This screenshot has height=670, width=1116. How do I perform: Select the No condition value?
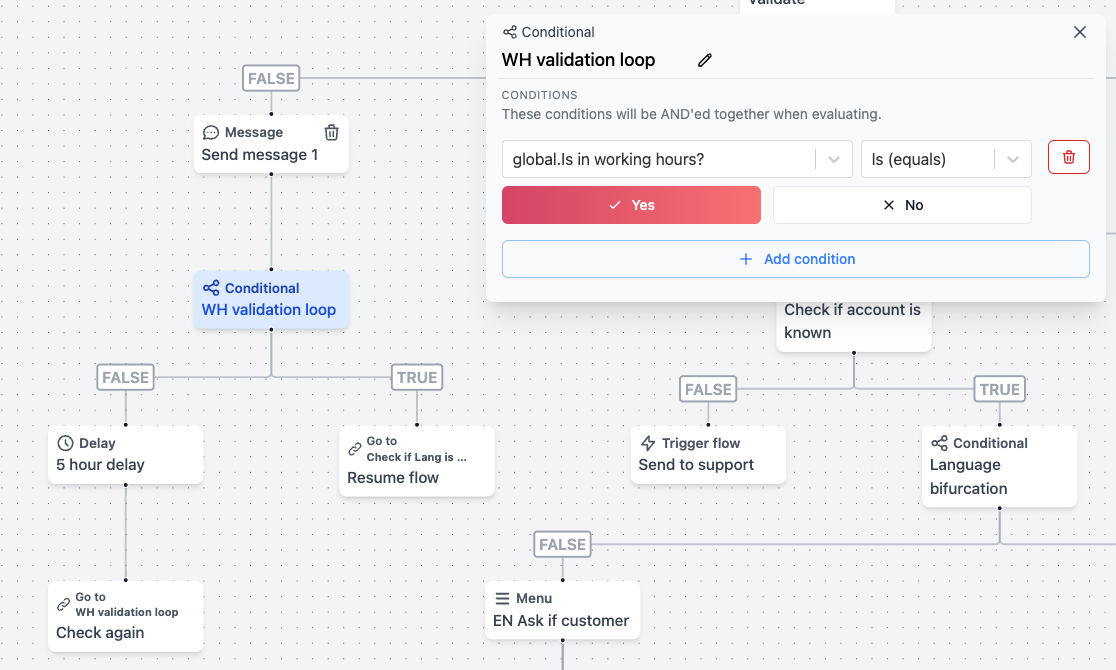901,204
